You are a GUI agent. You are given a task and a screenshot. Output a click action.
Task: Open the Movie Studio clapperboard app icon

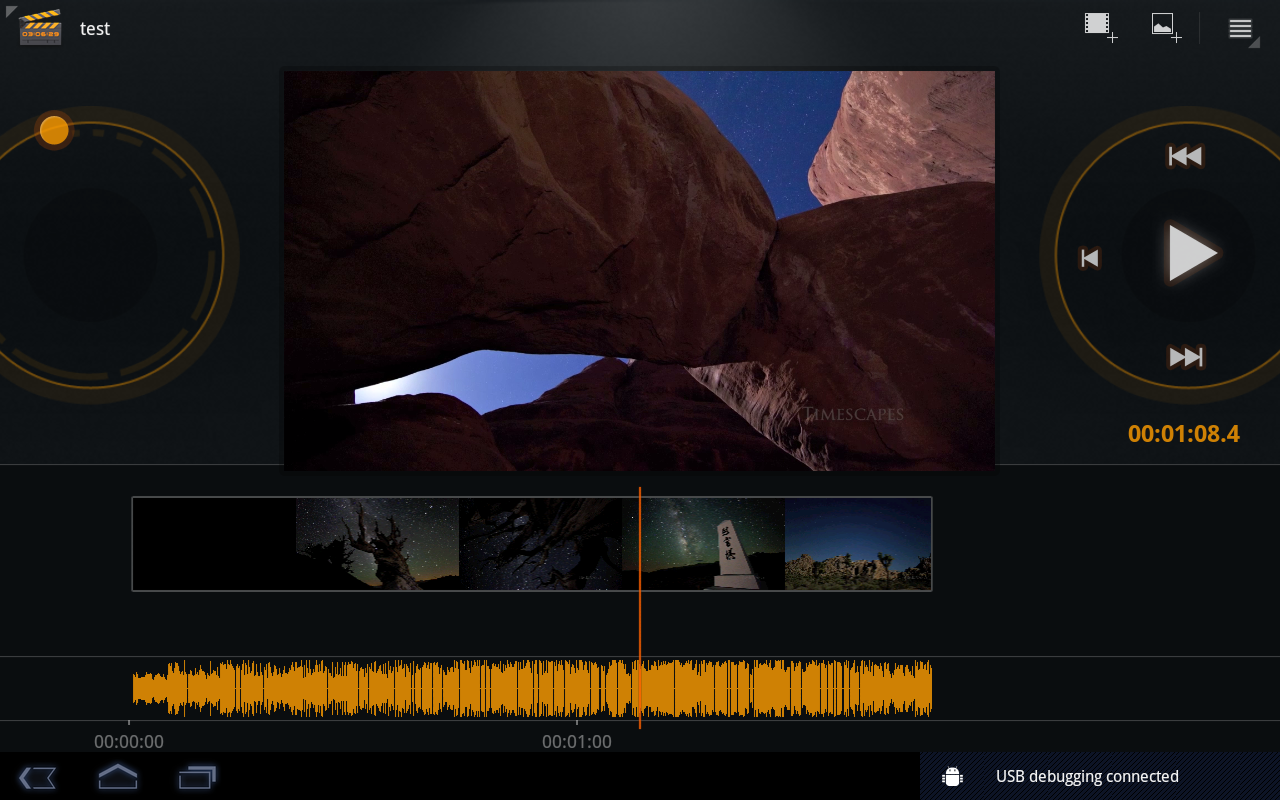pos(40,27)
